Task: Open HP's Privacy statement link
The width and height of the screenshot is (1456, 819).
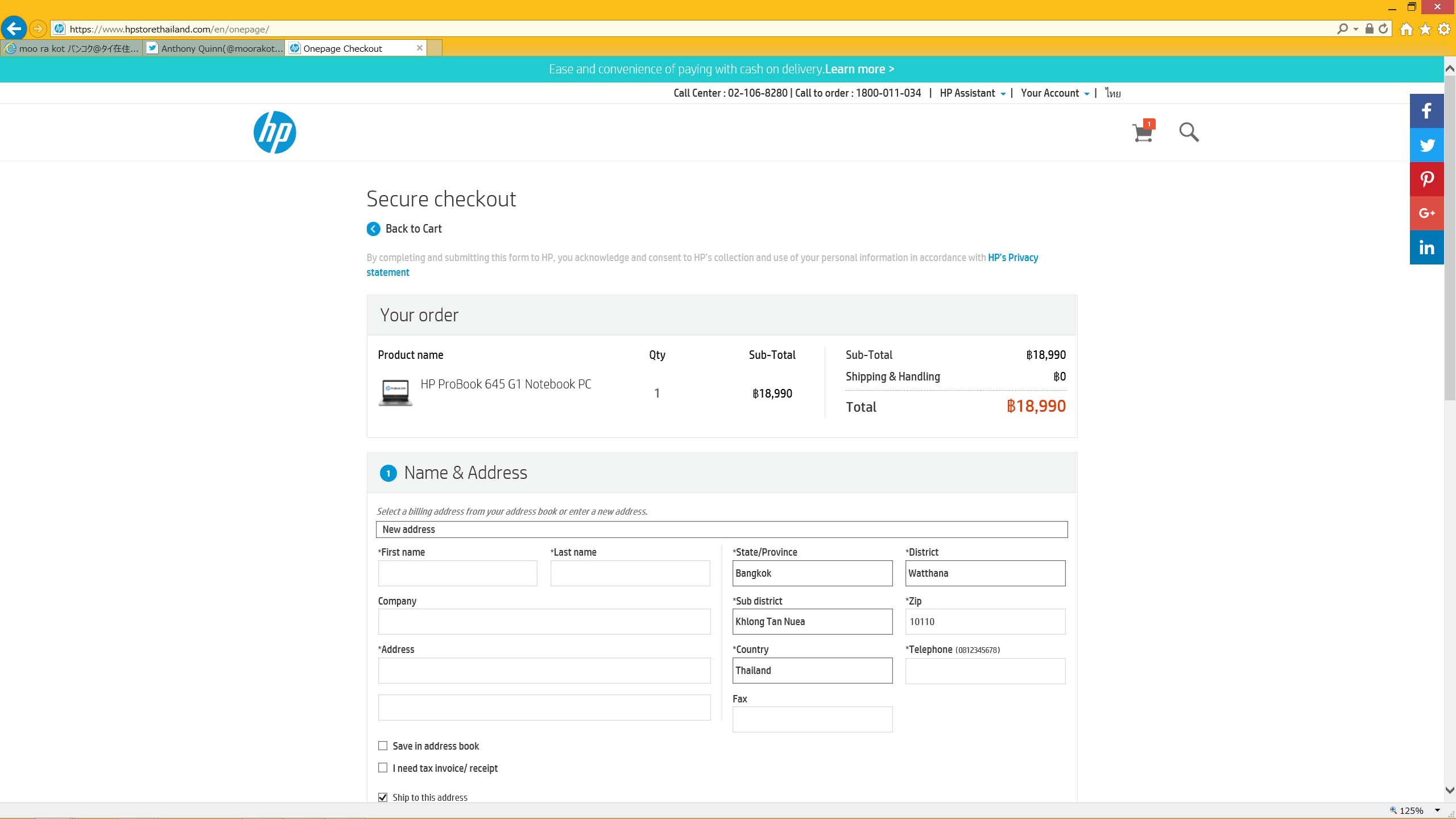Action: tap(1013, 258)
